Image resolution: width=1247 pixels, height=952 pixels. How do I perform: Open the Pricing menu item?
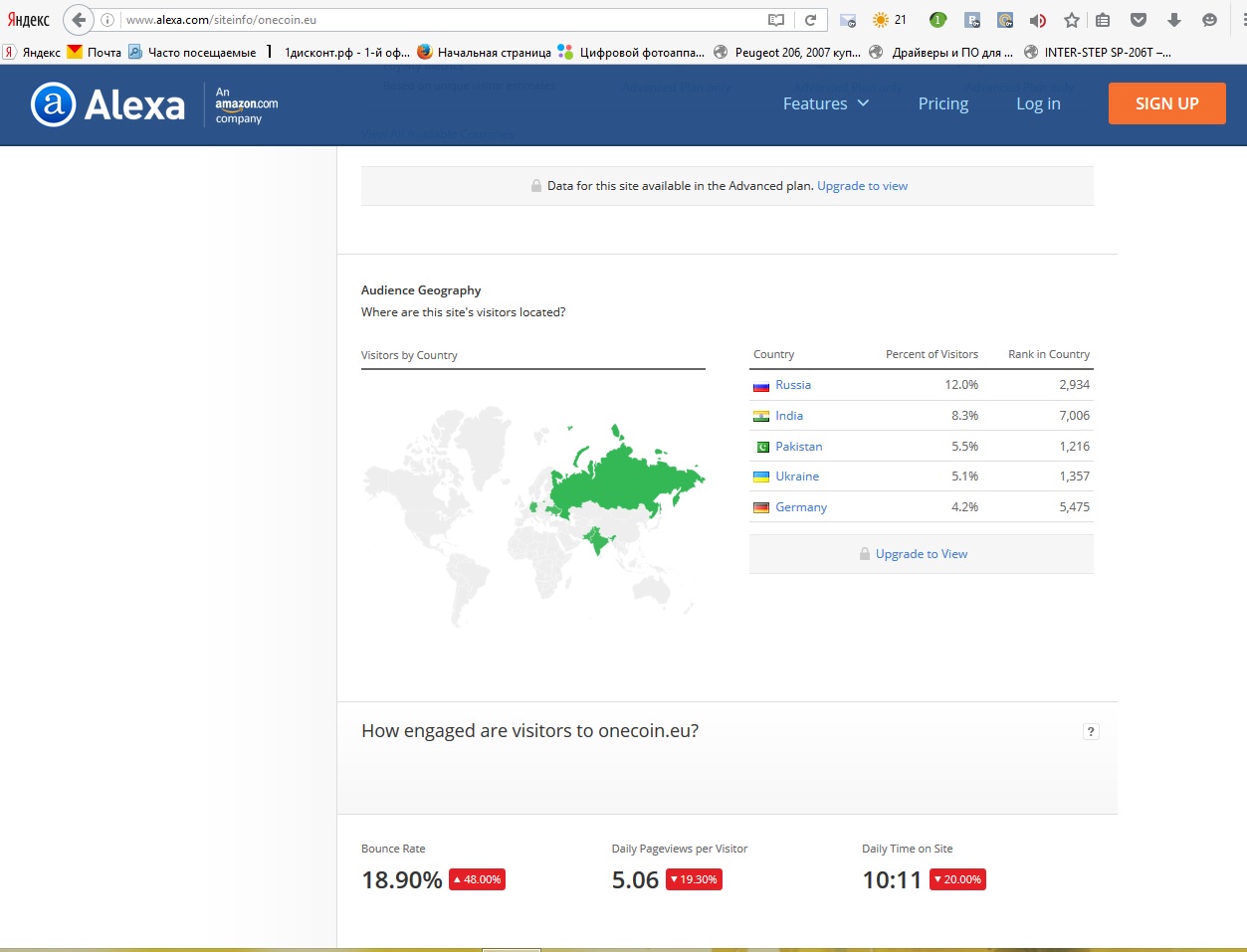pos(942,103)
